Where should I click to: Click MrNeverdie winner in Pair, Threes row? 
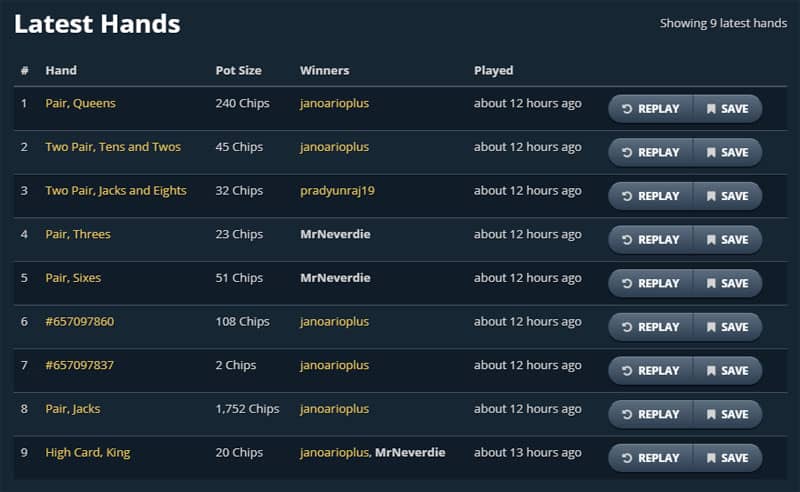click(335, 234)
